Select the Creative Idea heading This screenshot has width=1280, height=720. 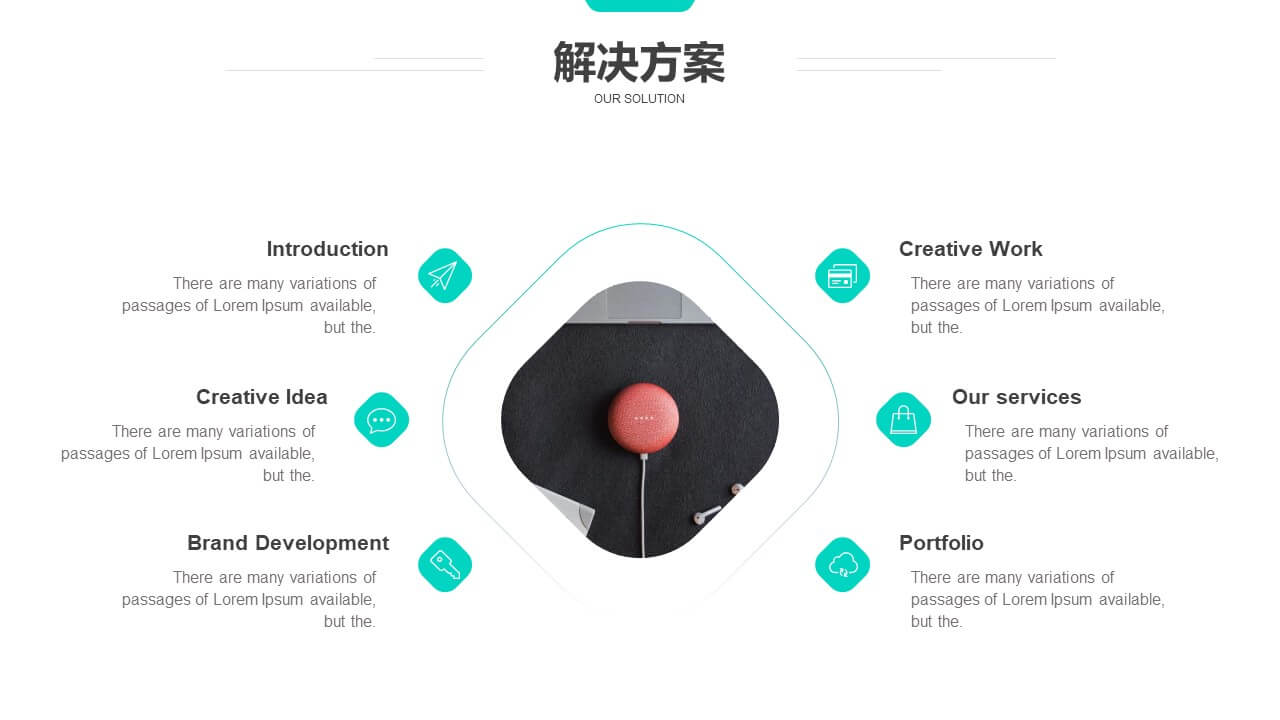pos(262,397)
